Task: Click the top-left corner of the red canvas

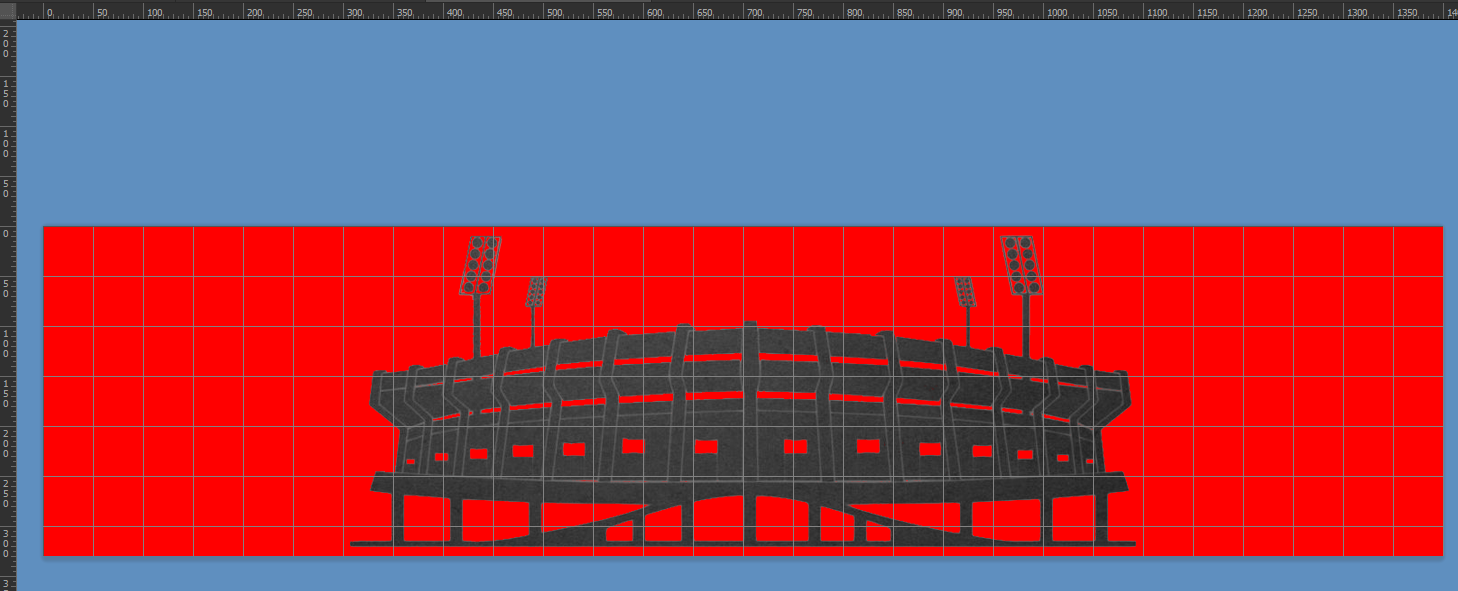Action: tap(45, 228)
